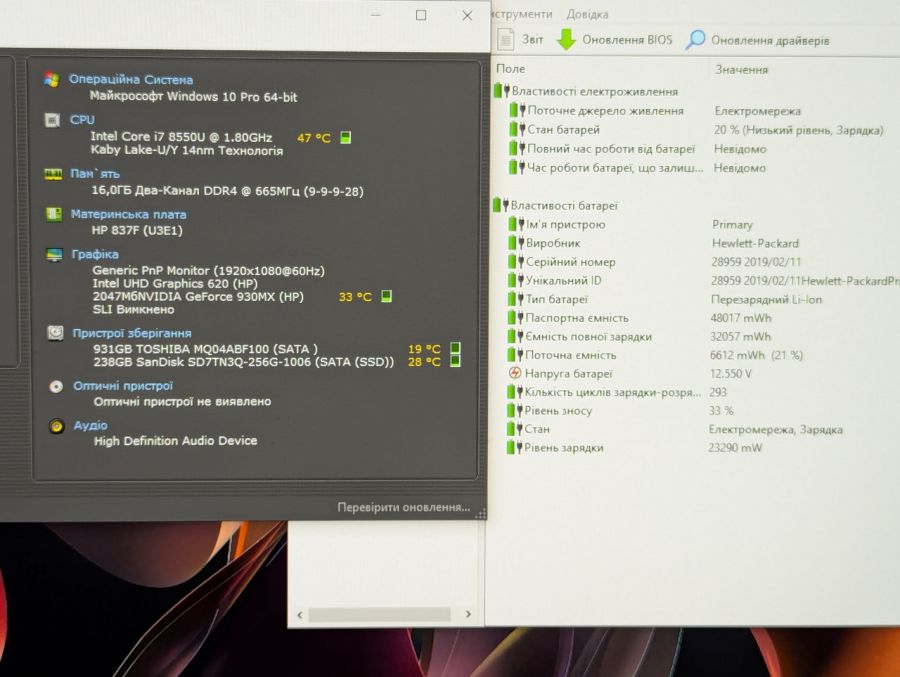Select the Поточна ємність row
Screen dimensions: 900x677
point(698,355)
